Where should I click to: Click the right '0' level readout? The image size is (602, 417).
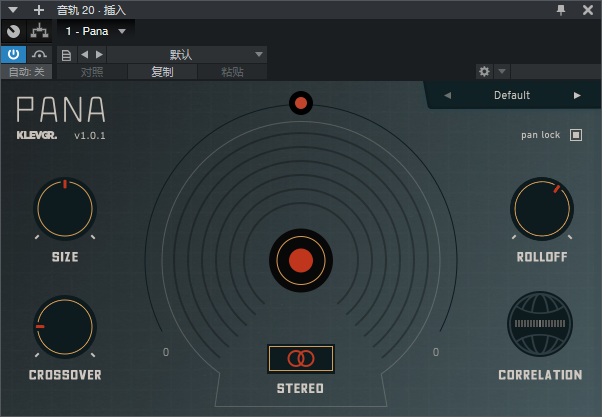click(436, 352)
